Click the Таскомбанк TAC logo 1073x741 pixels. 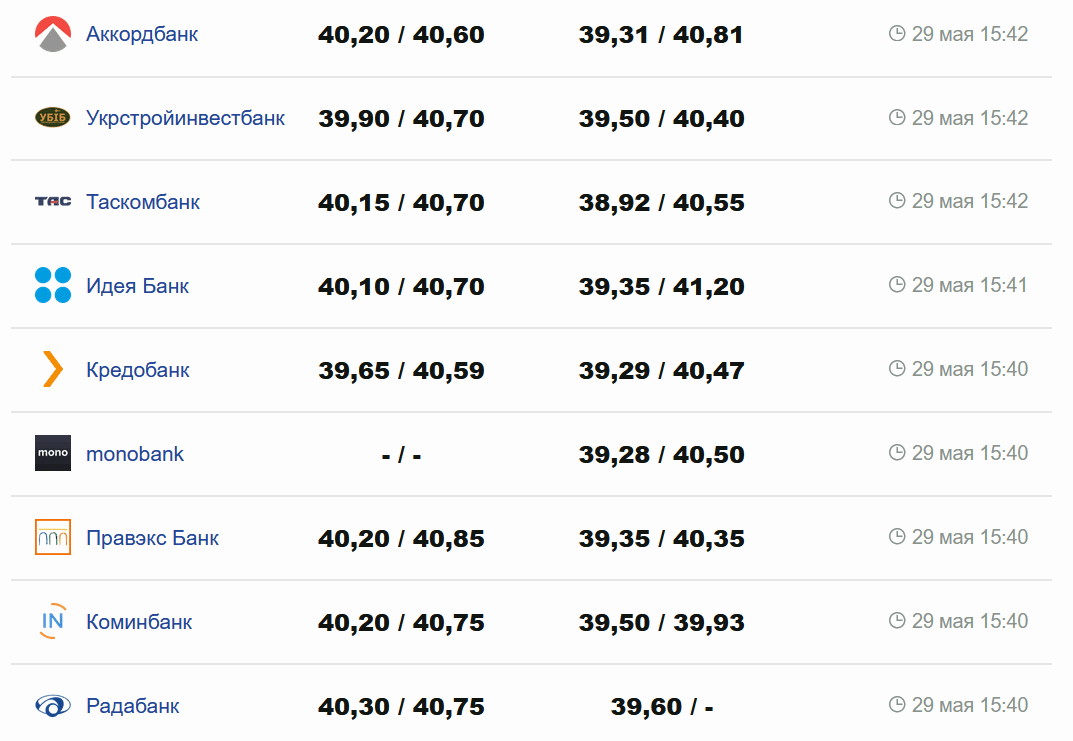pos(53,202)
